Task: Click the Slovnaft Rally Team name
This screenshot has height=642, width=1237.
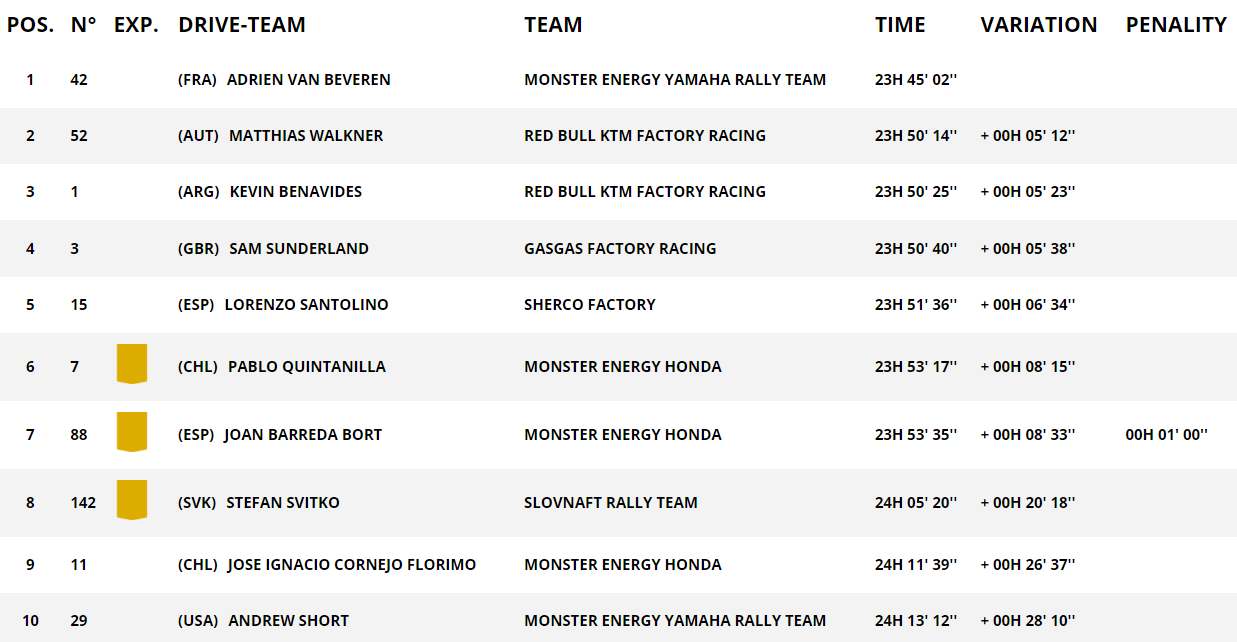Action: coord(610,503)
